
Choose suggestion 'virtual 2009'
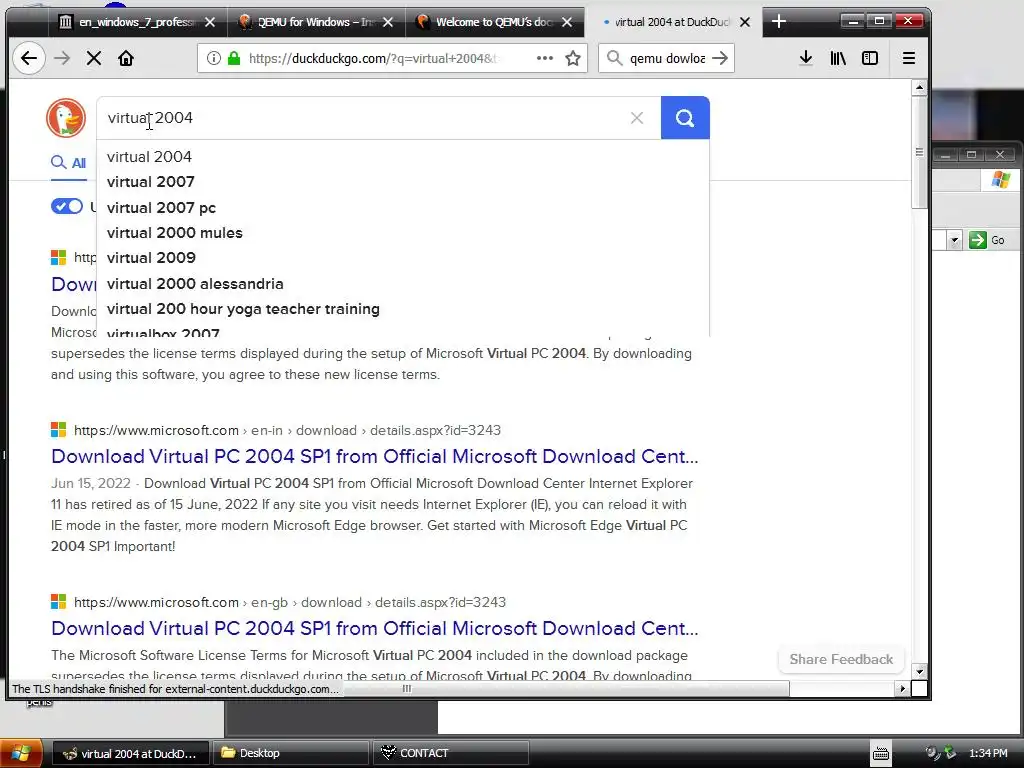403,257
